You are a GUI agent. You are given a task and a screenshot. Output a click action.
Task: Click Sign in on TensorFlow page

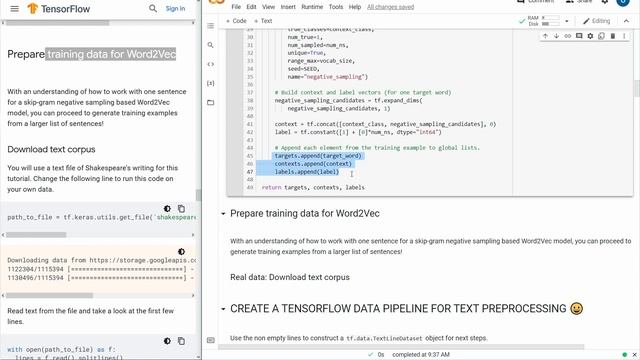[175, 9]
